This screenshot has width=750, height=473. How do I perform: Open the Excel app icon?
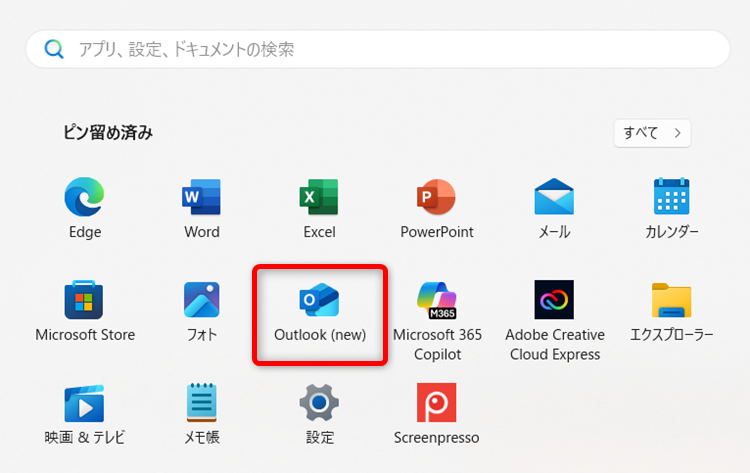(x=319, y=198)
